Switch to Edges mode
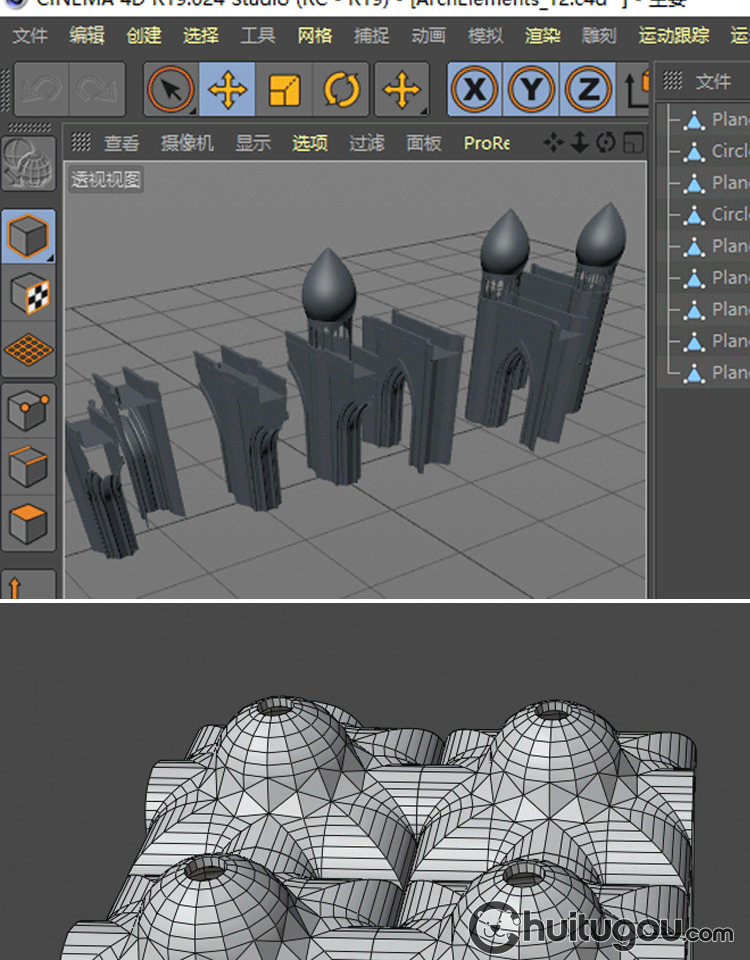This screenshot has width=750, height=960. [28, 467]
